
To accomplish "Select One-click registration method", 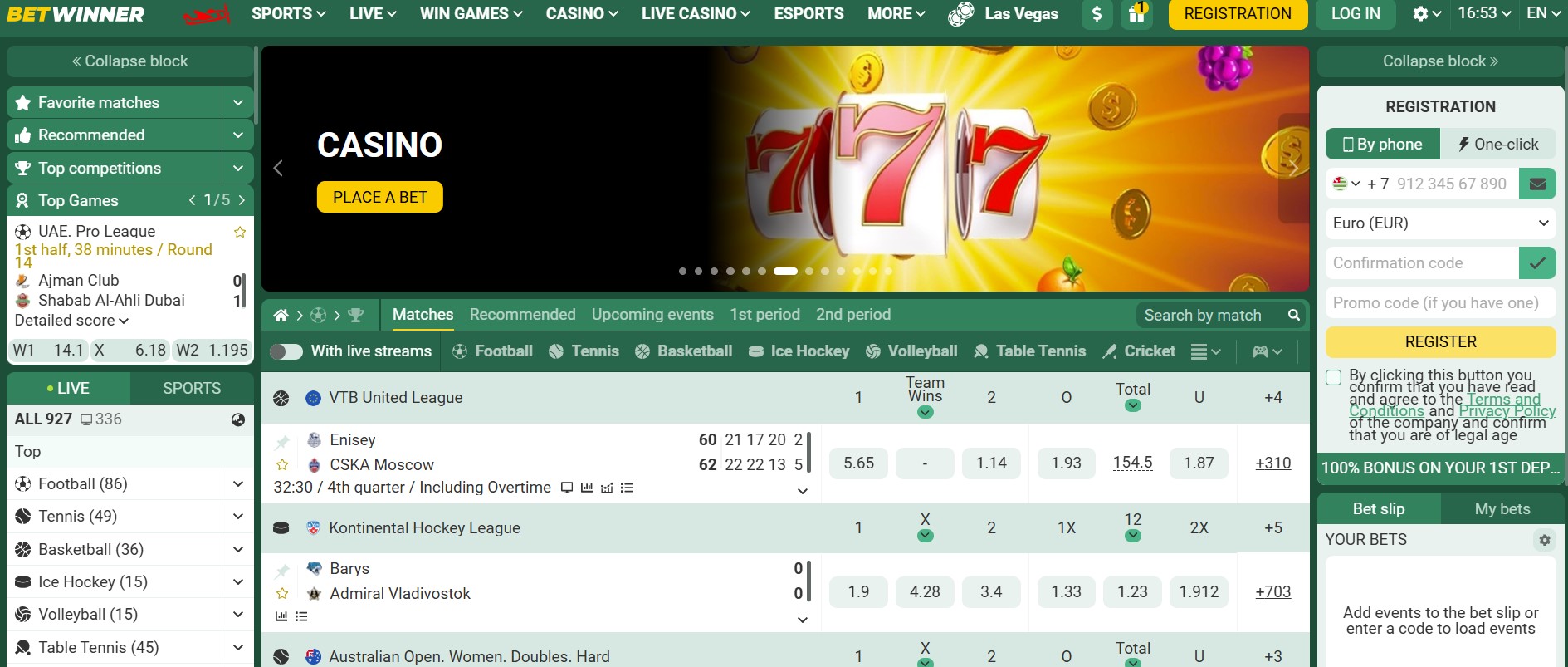I will (x=1498, y=144).
